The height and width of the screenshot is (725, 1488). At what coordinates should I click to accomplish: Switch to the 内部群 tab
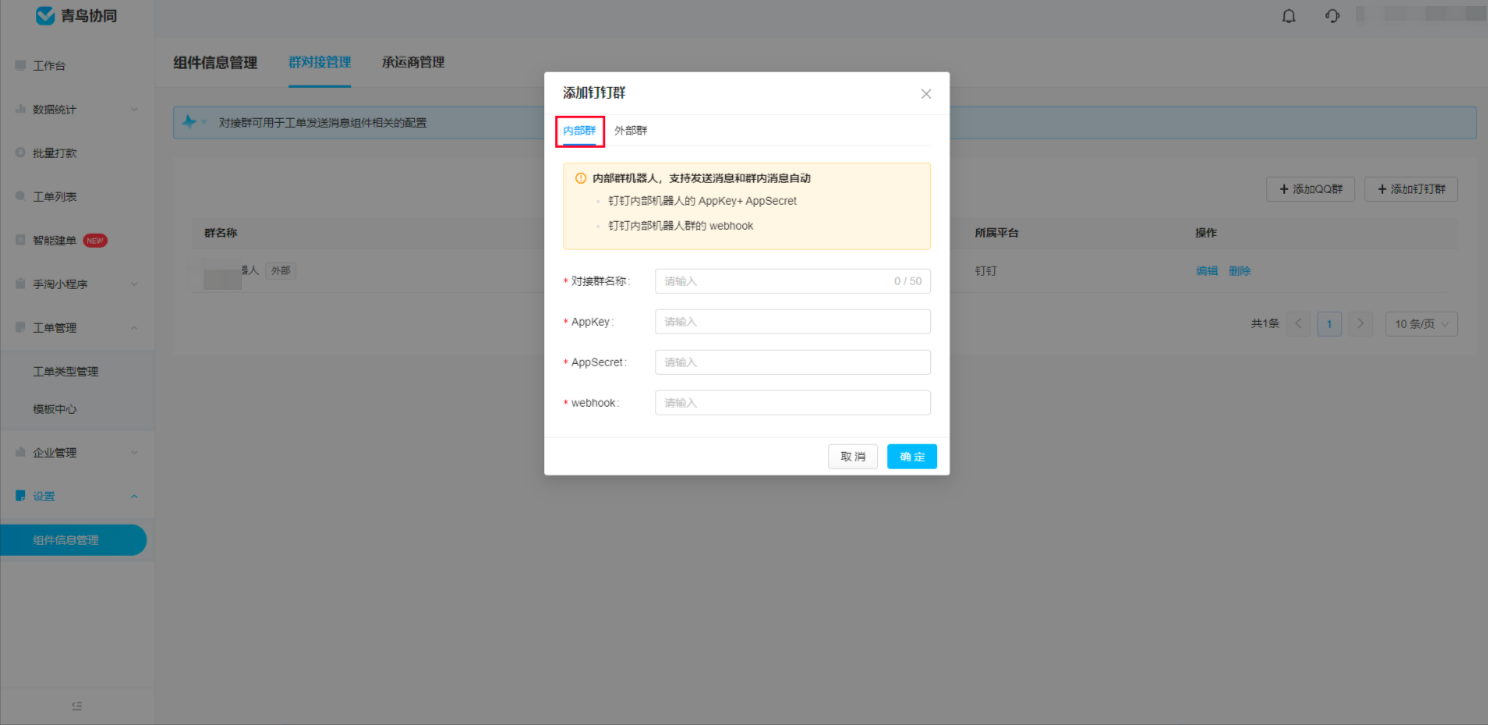[x=579, y=131]
